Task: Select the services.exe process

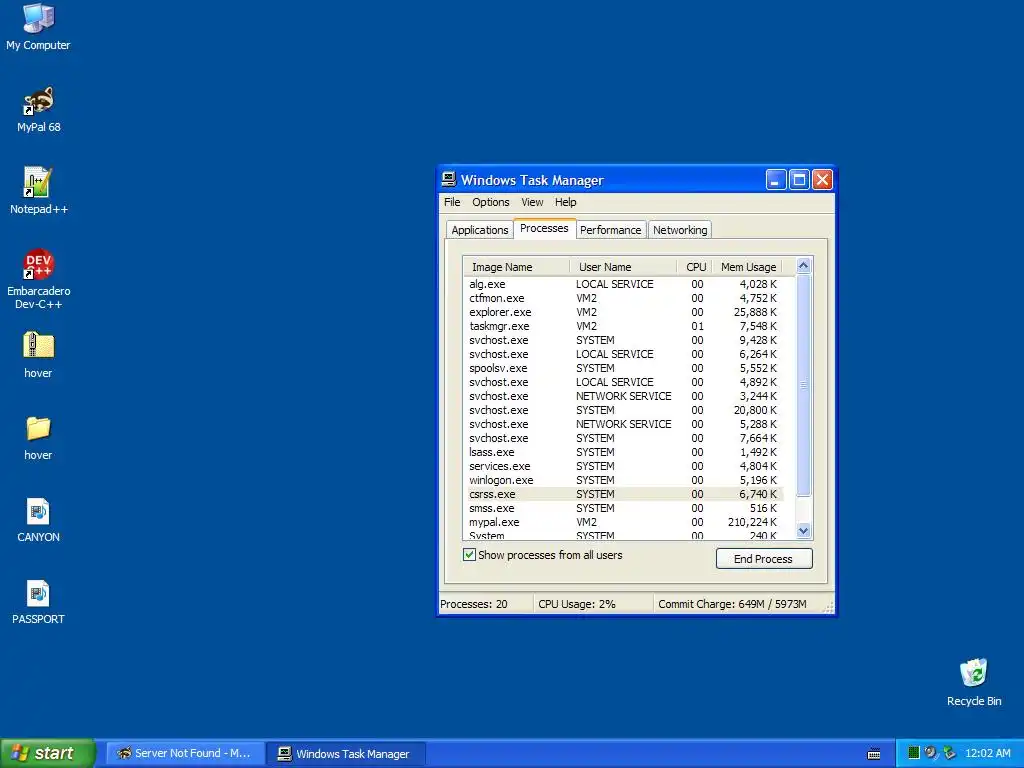Action: (x=624, y=466)
